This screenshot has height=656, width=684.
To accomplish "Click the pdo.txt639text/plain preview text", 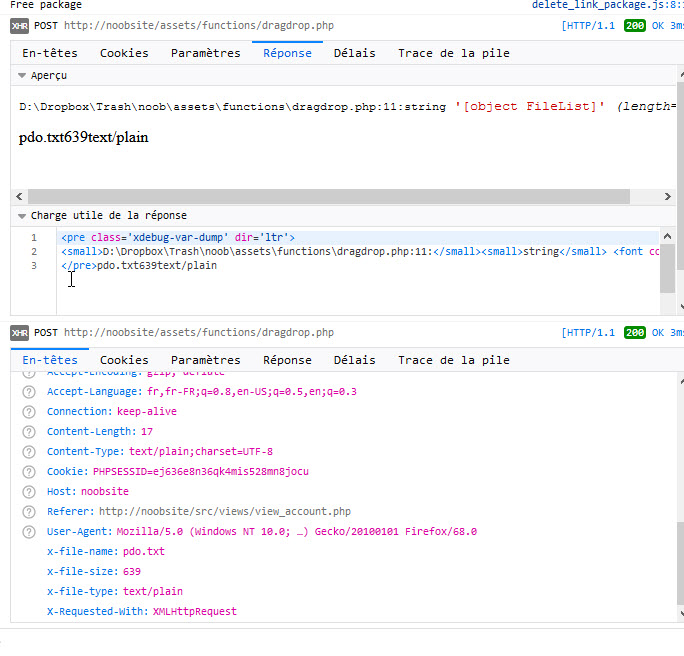I will 83,138.
